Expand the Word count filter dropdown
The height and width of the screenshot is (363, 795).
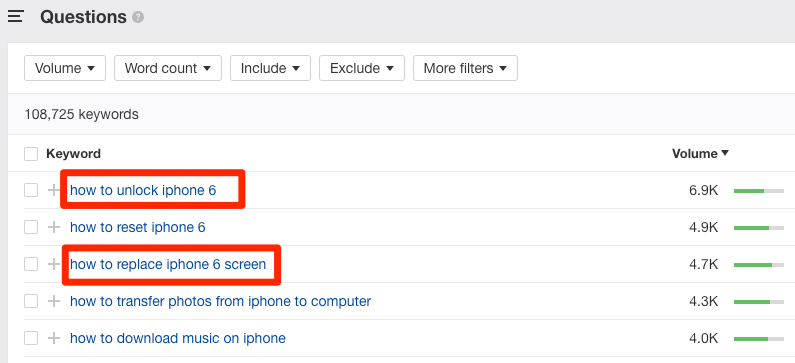(168, 68)
